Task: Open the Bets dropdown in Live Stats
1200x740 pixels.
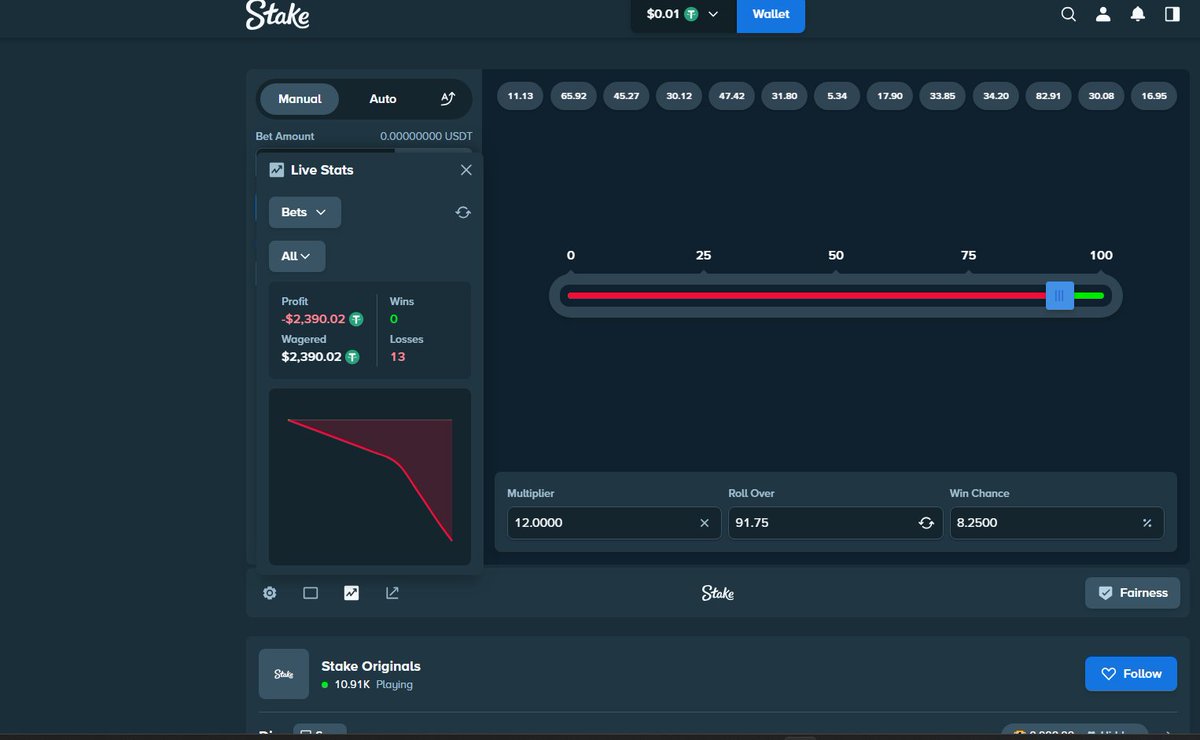Action: (305, 212)
